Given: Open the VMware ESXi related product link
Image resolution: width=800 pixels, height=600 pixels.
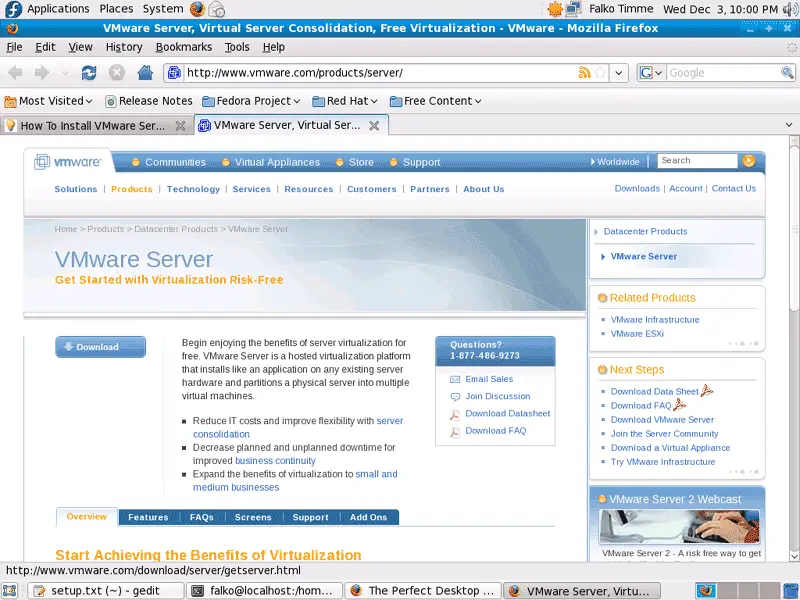Looking at the screenshot, I should click(x=637, y=334).
